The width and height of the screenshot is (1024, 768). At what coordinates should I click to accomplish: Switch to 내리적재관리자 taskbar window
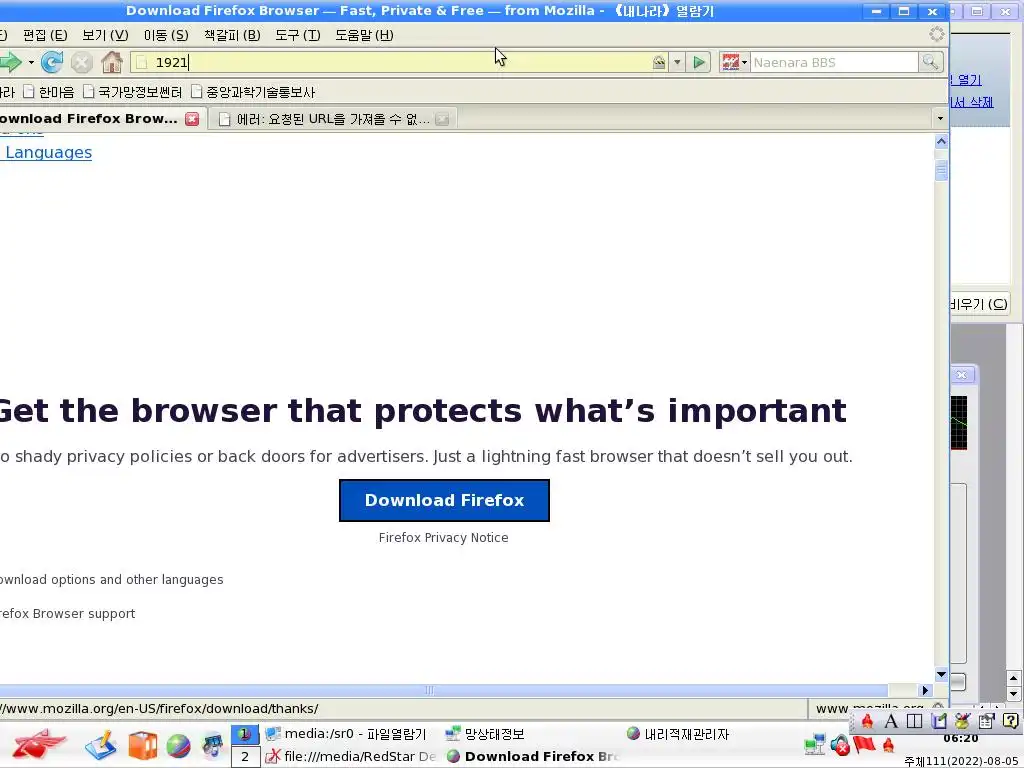click(x=677, y=734)
